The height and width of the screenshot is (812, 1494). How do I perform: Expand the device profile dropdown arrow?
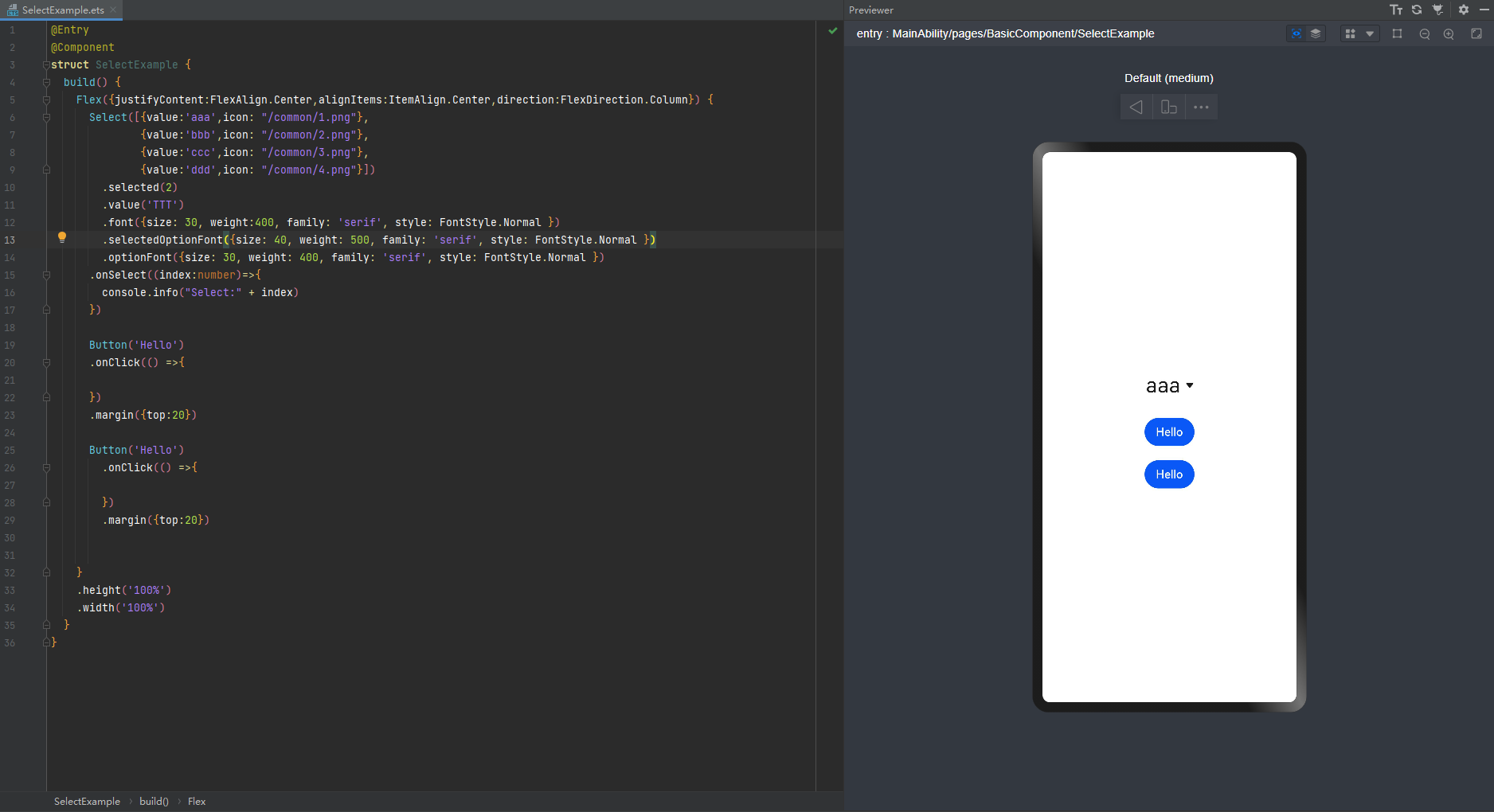pyautogui.click(x=1370, y=33)
